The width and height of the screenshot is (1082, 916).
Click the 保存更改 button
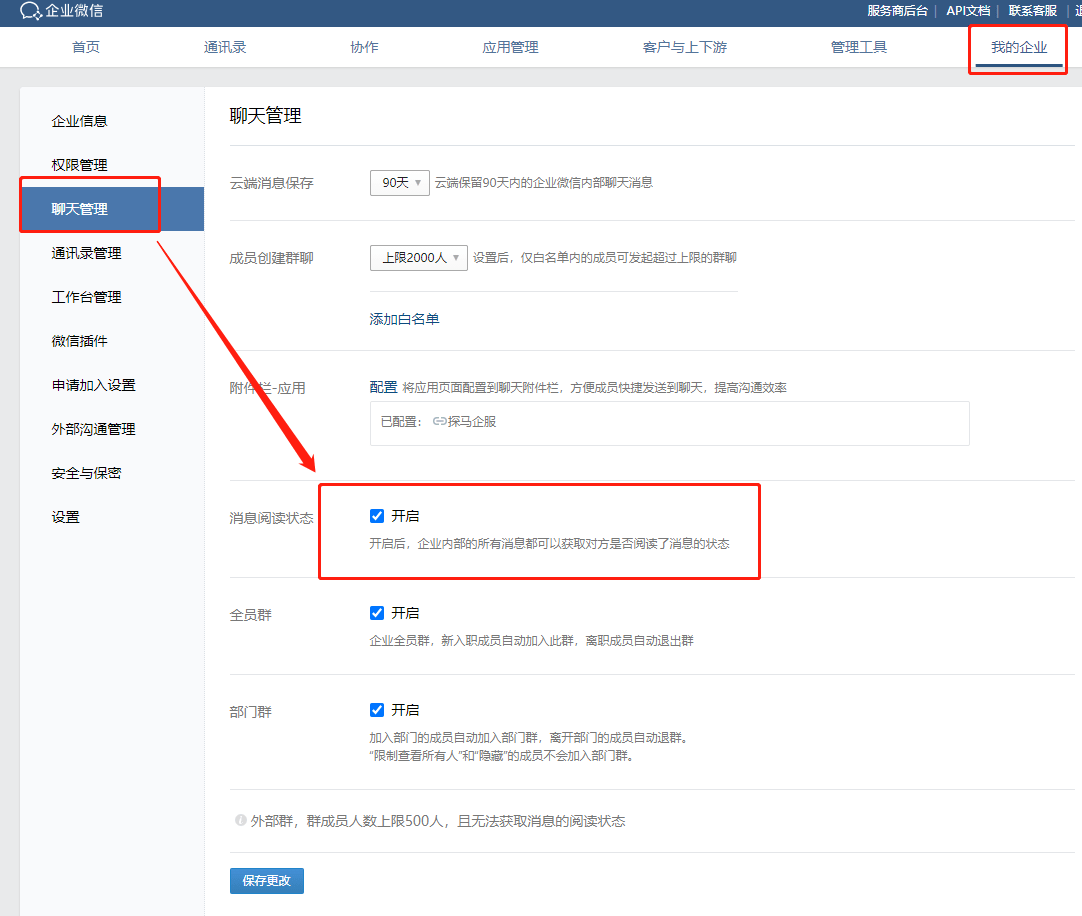click(266, 881)
